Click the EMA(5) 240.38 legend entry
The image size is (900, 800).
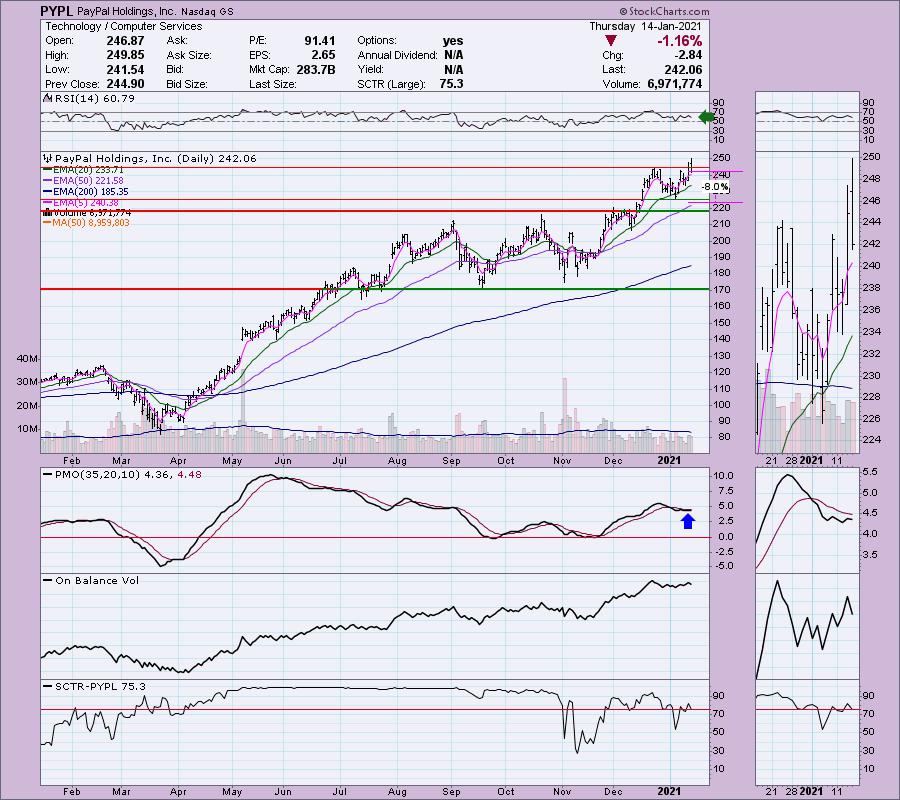click(80, 203)
